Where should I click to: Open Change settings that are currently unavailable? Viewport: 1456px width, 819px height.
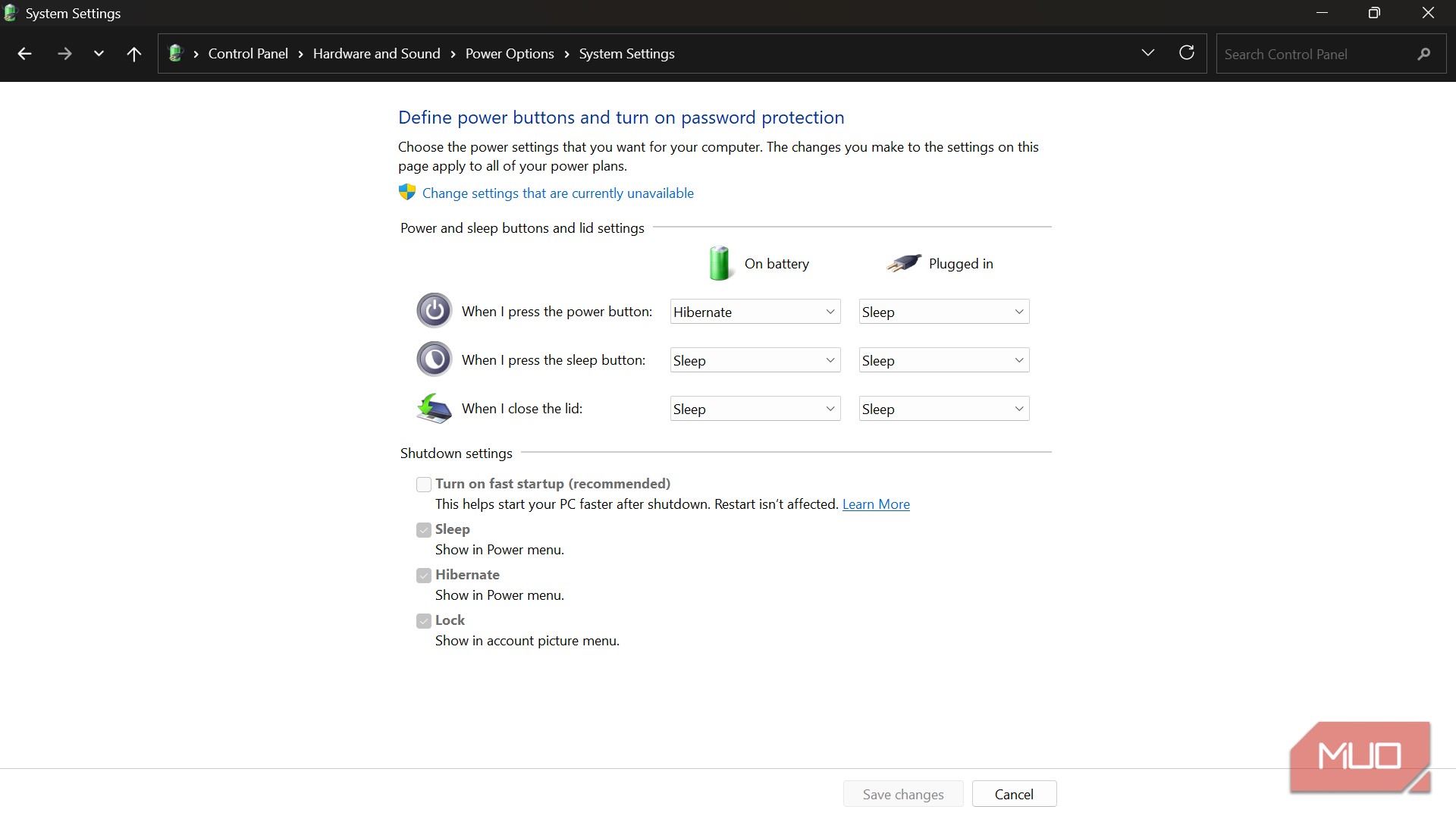[557, 193]
